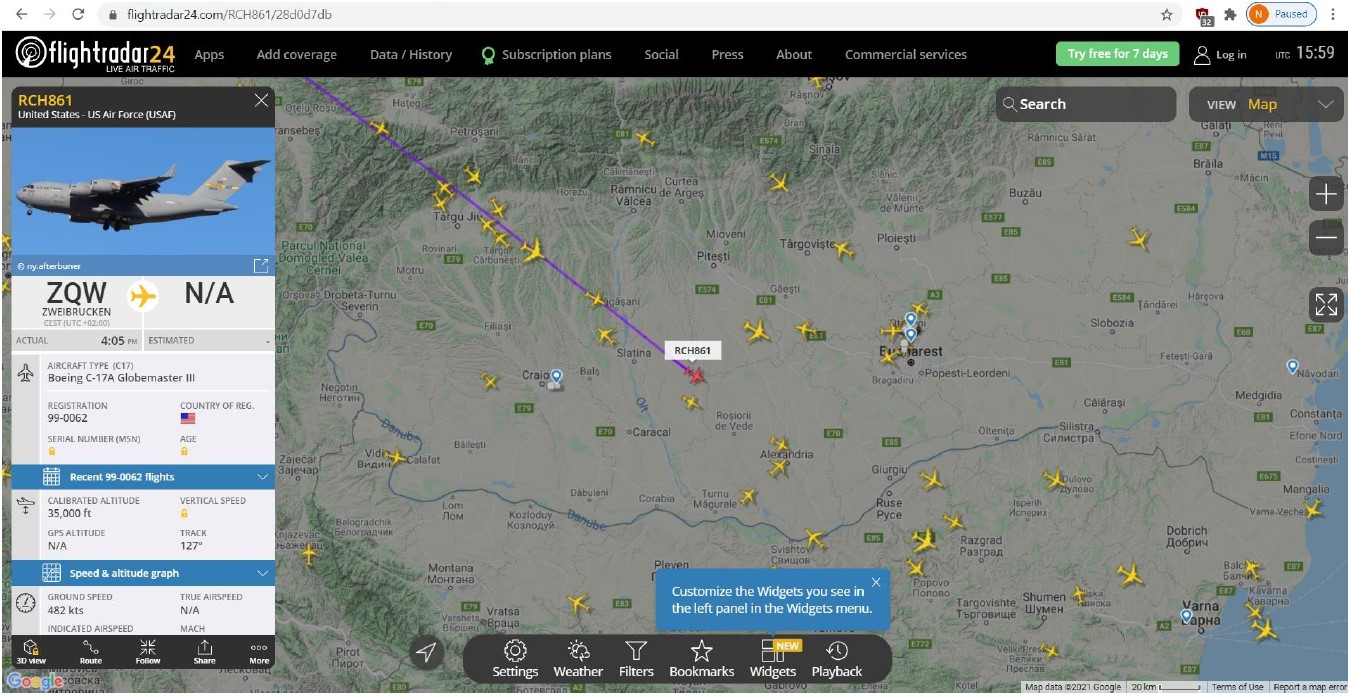Expand Speed & altitude graph section
The width and height of the screenshot is (1348, 696).
click(143, 573)
